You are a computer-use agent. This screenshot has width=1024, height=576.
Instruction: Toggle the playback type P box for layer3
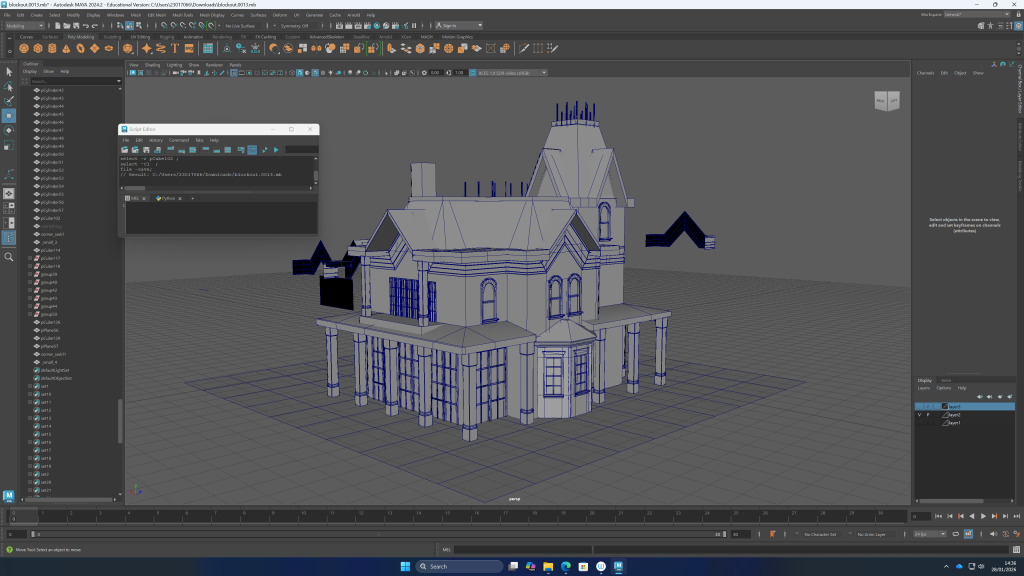928,406
